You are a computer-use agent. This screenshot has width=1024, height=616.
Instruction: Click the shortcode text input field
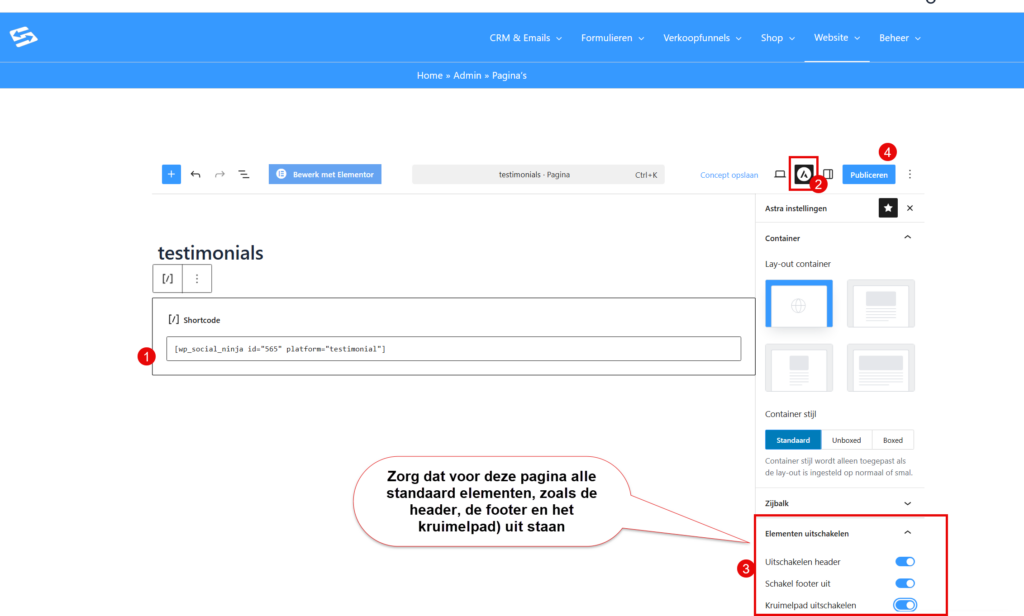453,348
